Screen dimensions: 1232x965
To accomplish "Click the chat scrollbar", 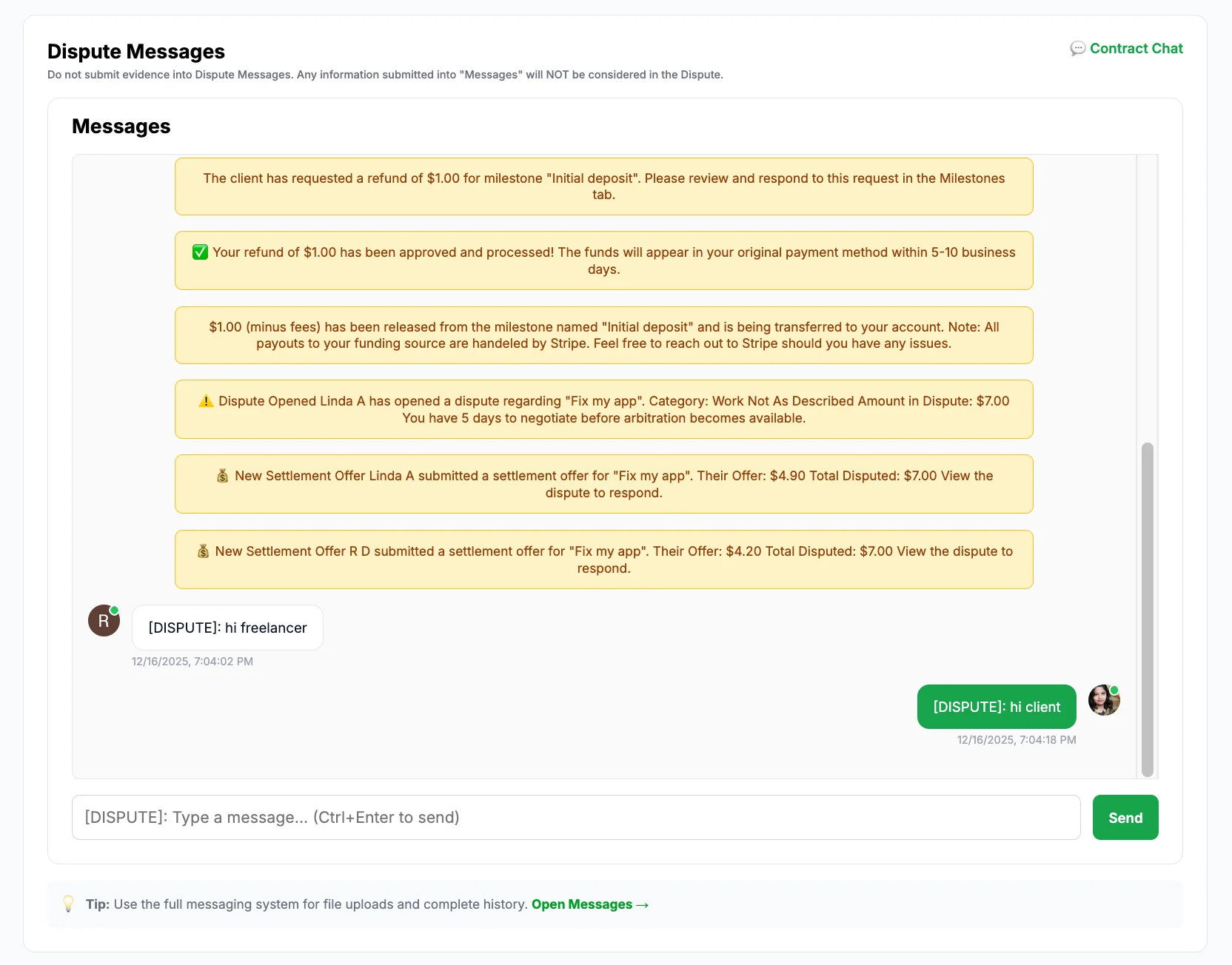I will (x=1147, y=607).
